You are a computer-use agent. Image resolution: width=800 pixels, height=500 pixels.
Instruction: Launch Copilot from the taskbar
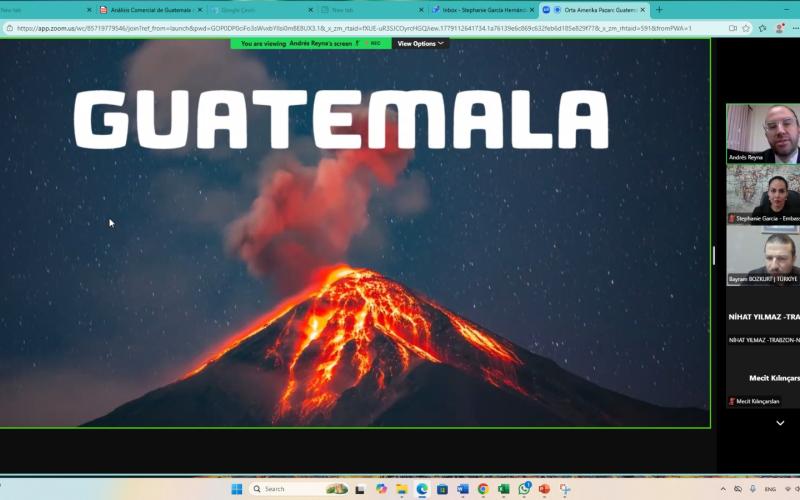pyautogui.click(x=381, y=489)
